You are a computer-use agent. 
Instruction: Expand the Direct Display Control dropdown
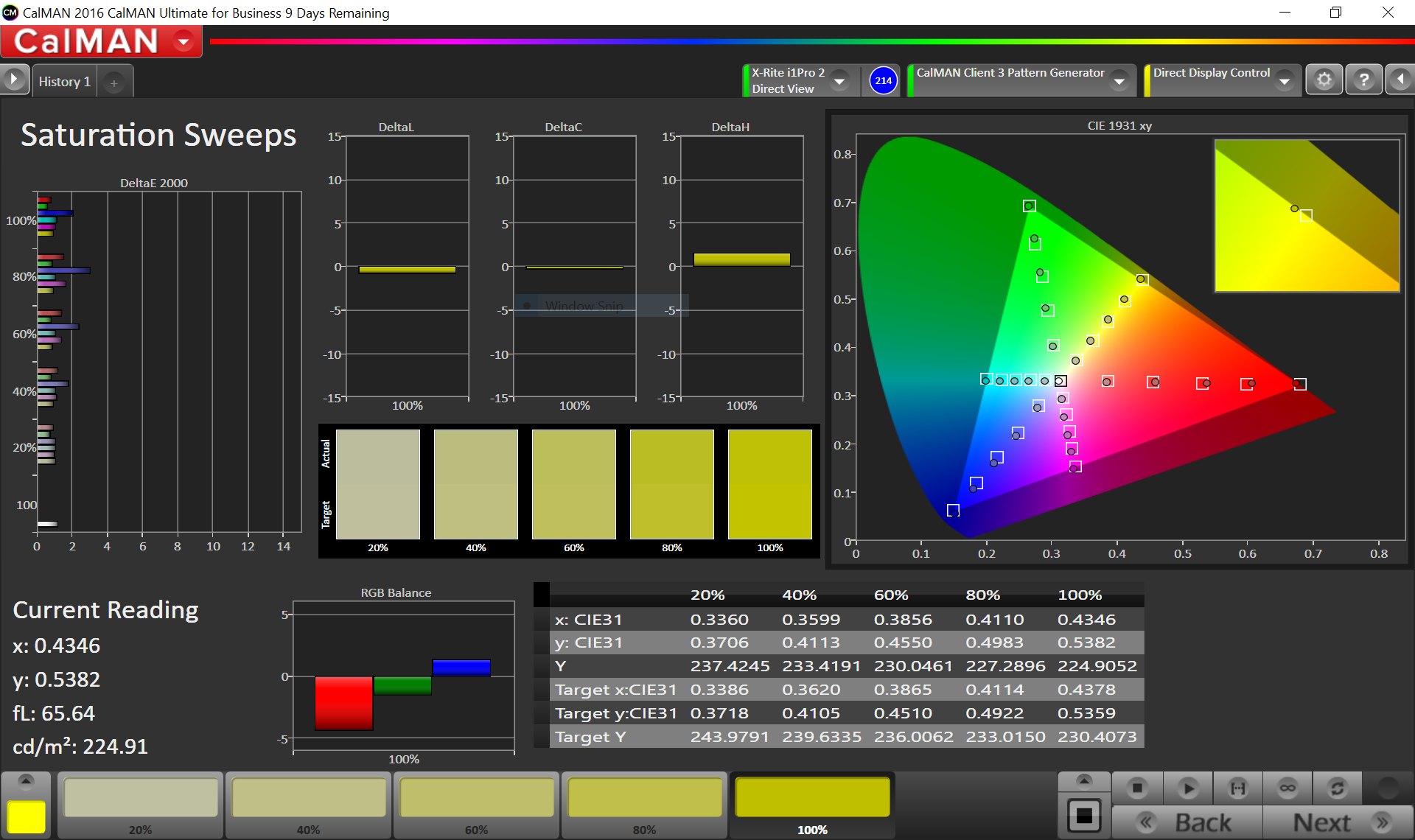click(1285, 81)
